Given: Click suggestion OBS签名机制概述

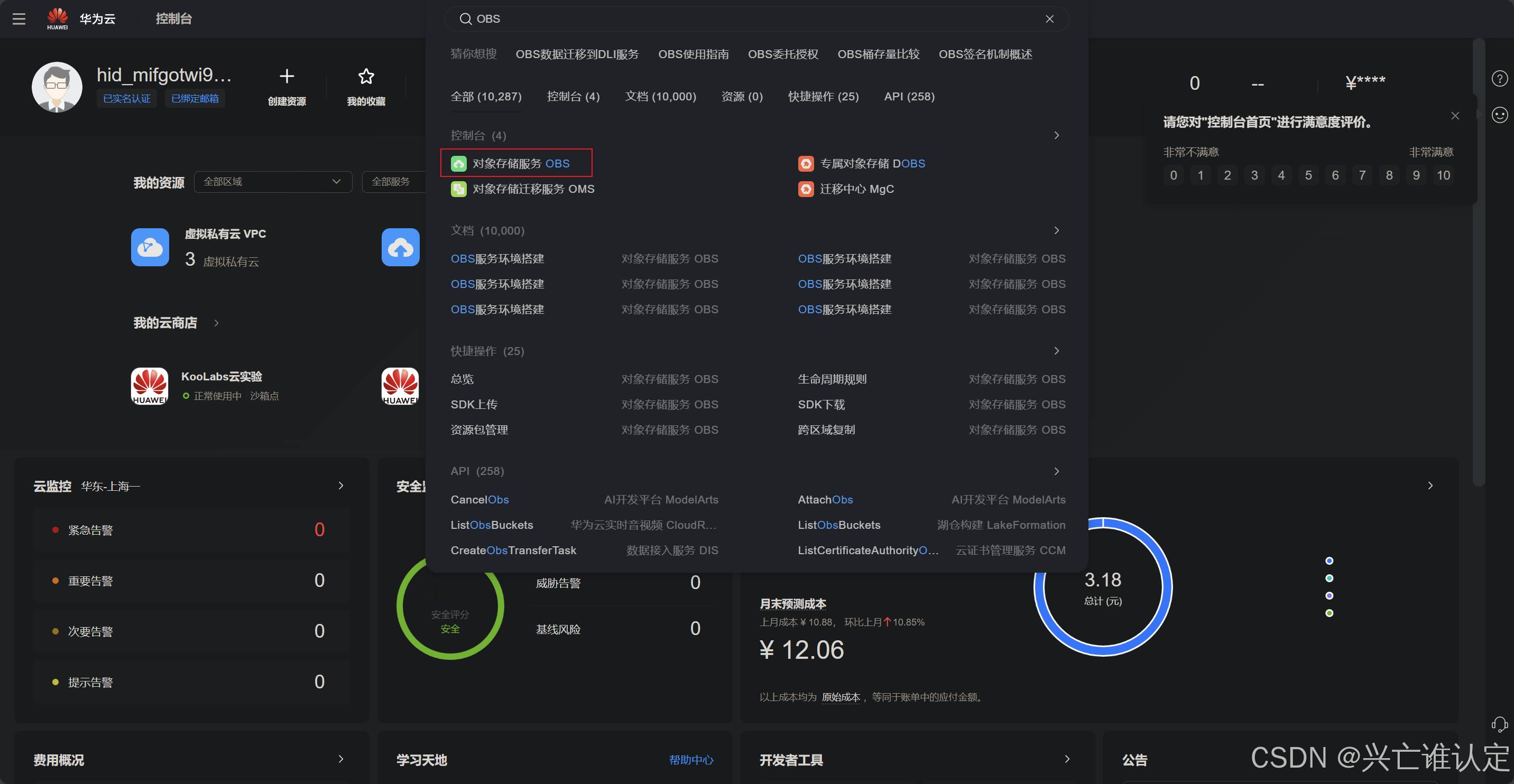Looking at the screenshot, I should [985, 54].
